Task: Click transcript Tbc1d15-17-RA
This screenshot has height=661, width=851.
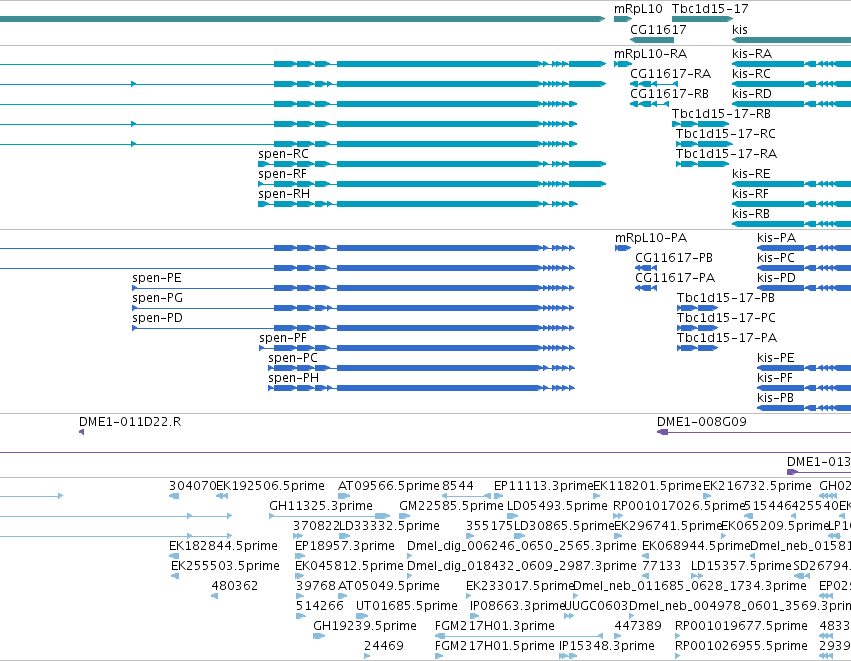Action: click(x=726, y=154)
